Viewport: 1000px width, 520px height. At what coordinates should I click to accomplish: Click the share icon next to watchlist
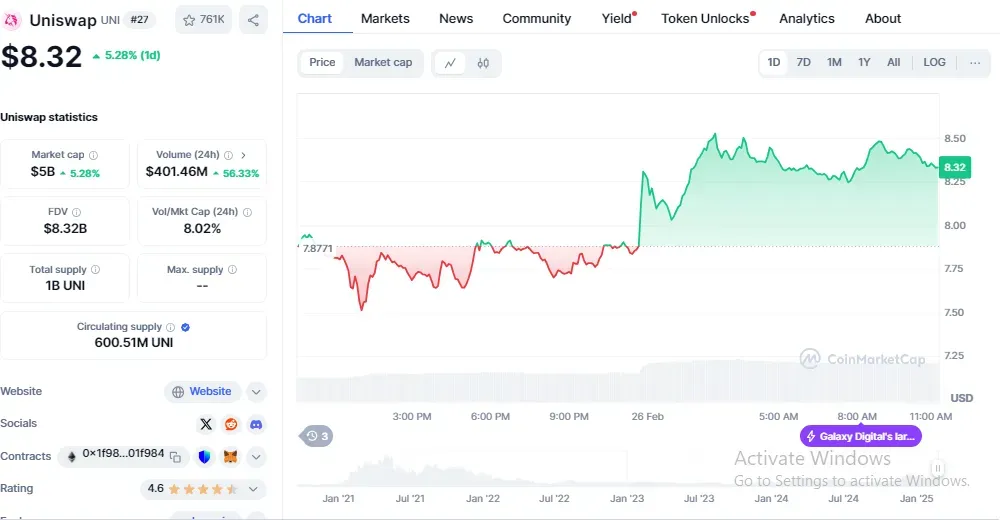point(253,20)
